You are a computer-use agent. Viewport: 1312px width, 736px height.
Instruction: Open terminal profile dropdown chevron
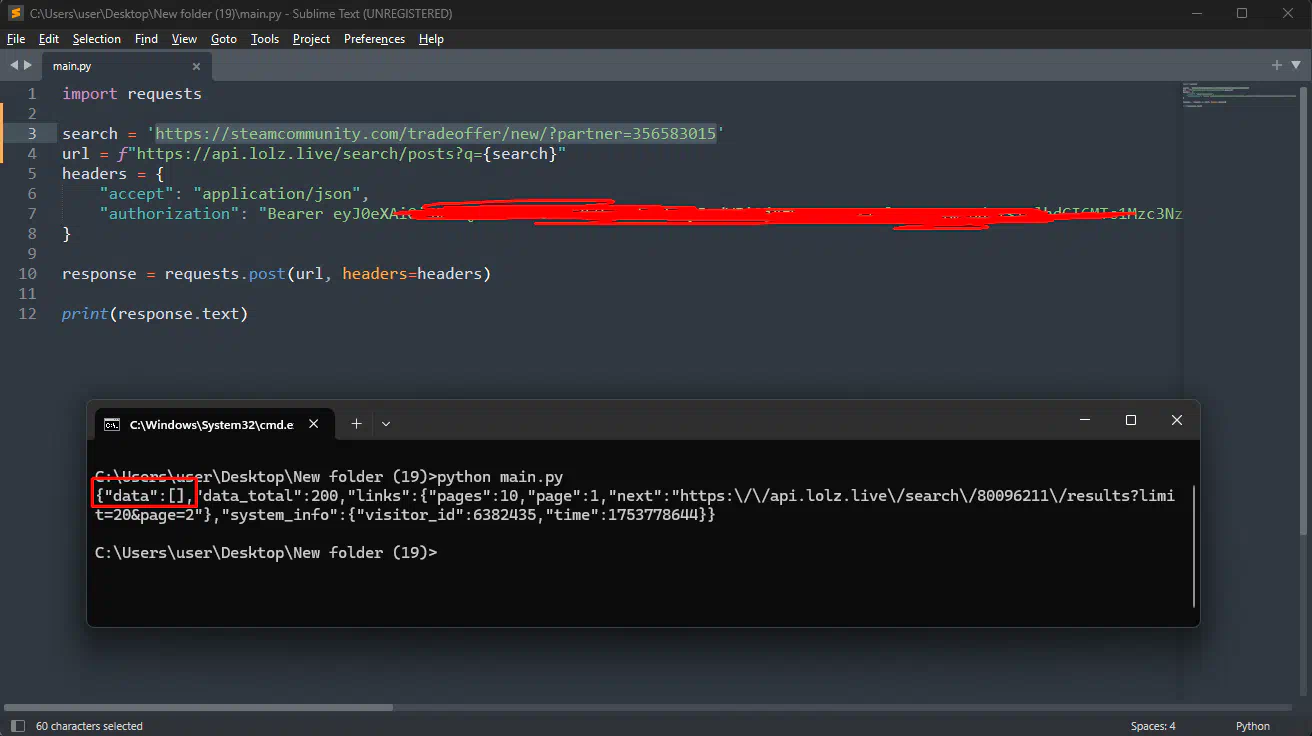point(386,424)
